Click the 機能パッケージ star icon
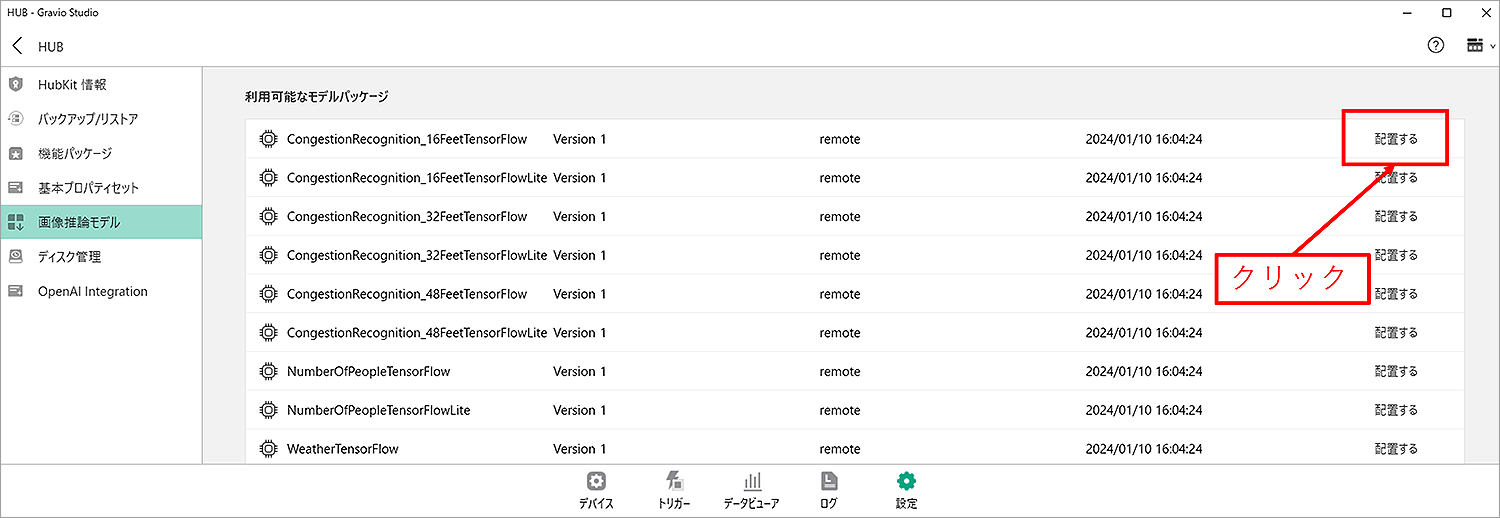Screen dimensions: 1500x518 [x=15, y=153]
